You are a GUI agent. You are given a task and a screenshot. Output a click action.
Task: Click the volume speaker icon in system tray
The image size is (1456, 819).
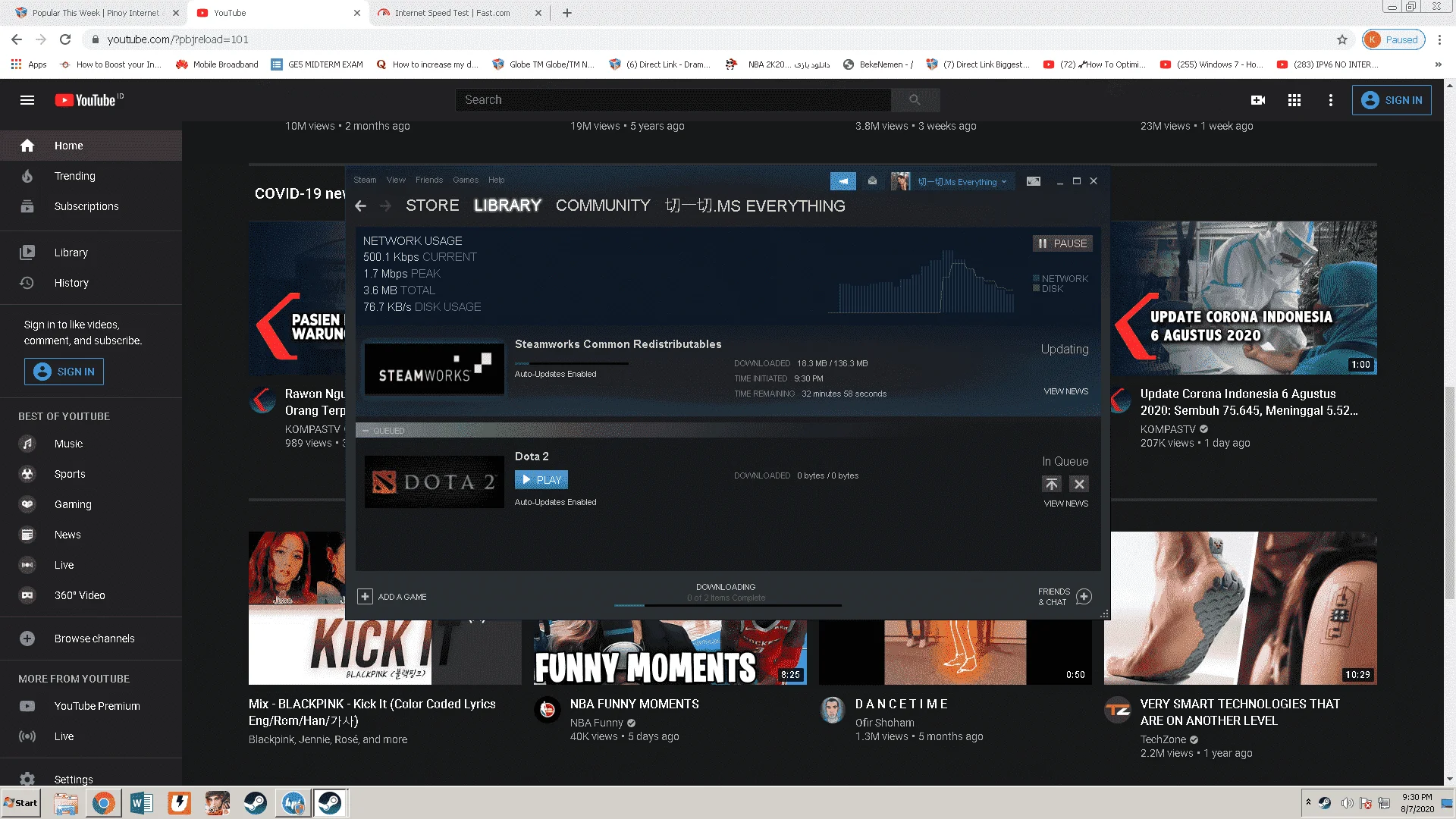pos(1347,803)
